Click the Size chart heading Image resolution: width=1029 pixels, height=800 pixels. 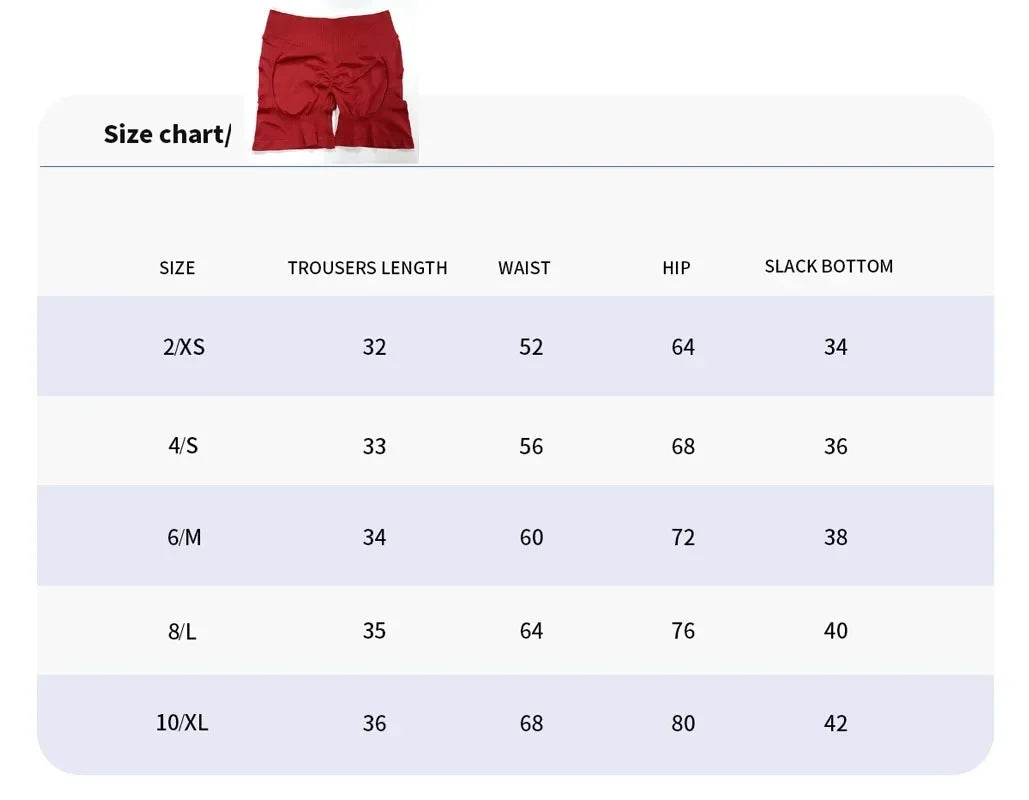coord(166,134)
